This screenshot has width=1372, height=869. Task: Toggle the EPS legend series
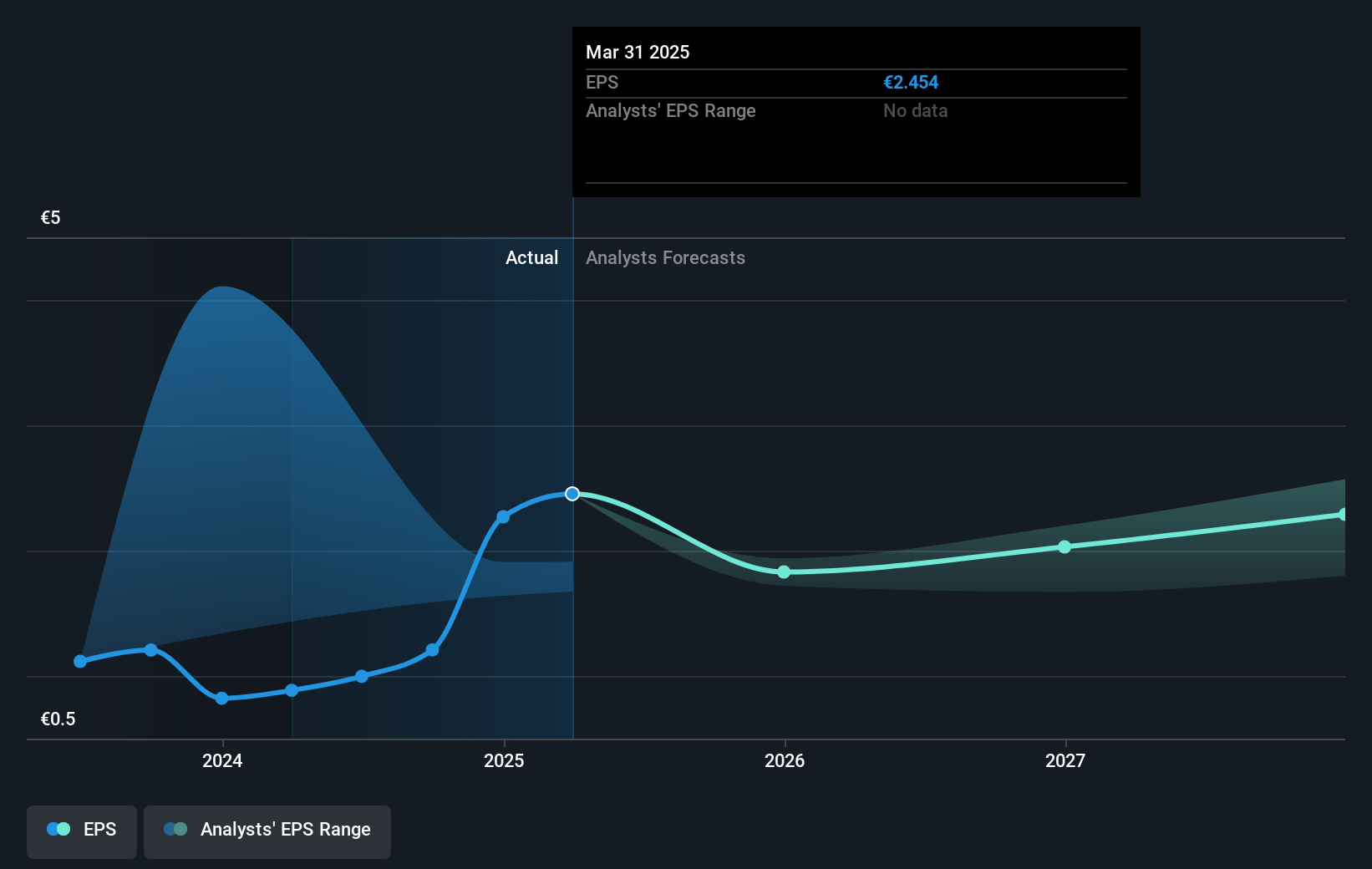pos(82,831)
